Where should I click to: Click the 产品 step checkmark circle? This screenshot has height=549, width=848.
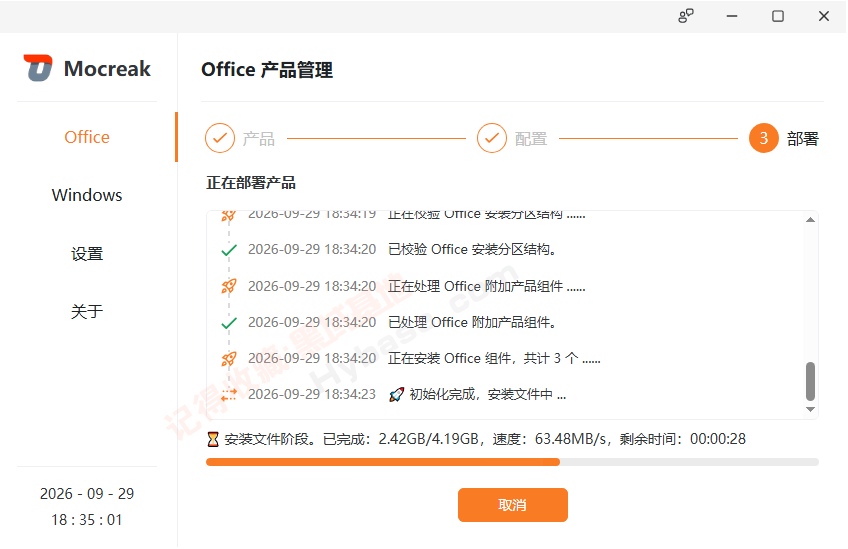coord(220,138)
